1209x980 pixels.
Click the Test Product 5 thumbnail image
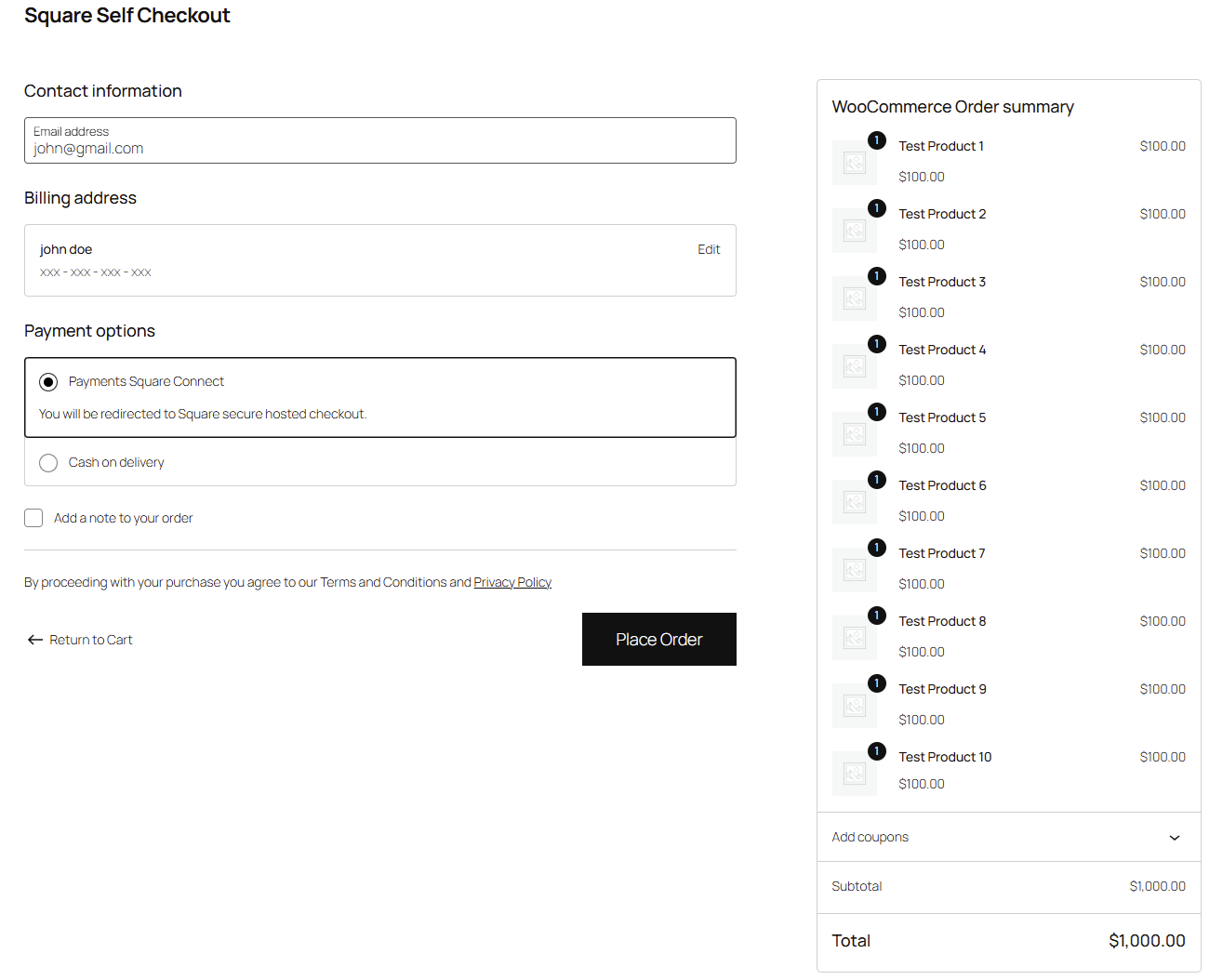click(x=854, y=434)
